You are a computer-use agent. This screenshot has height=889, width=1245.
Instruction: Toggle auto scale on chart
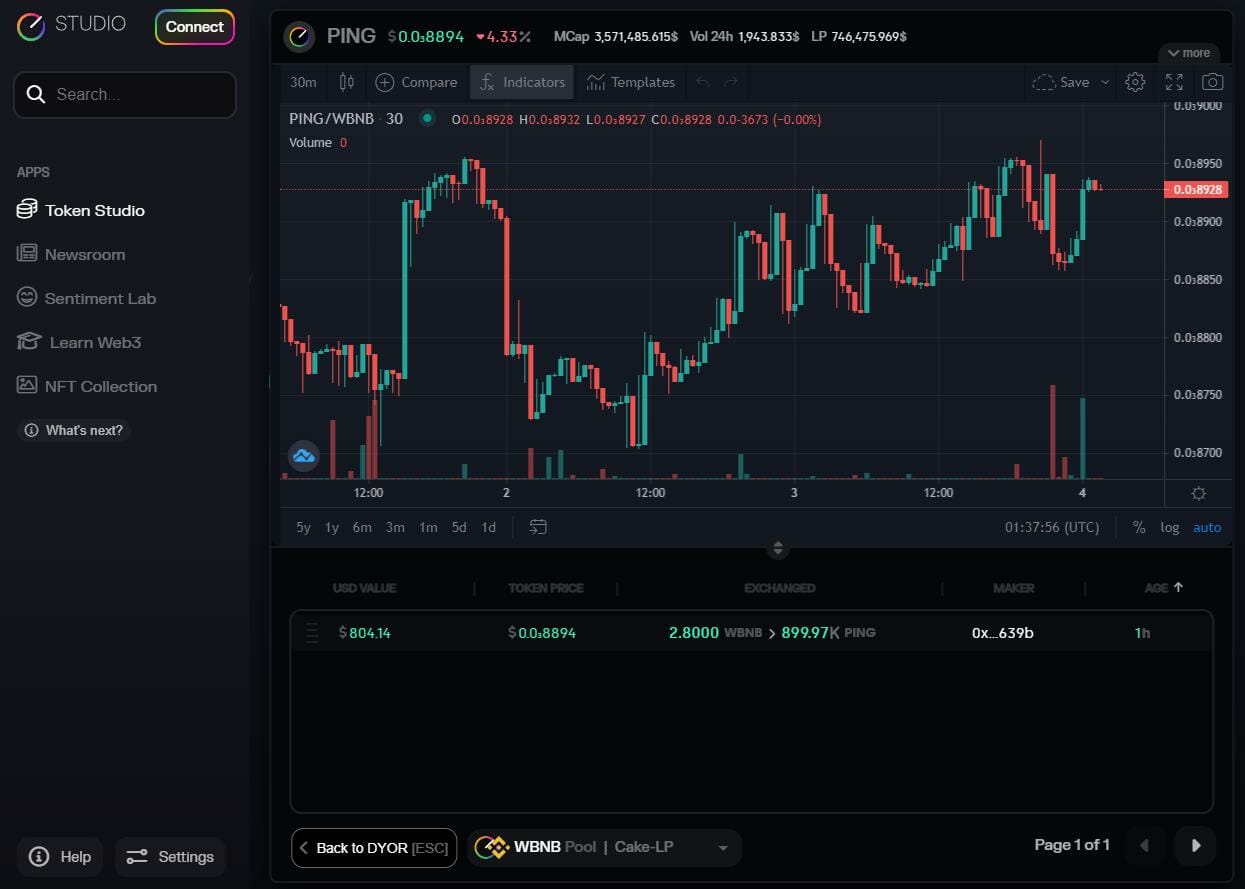tap(1207, 527)
